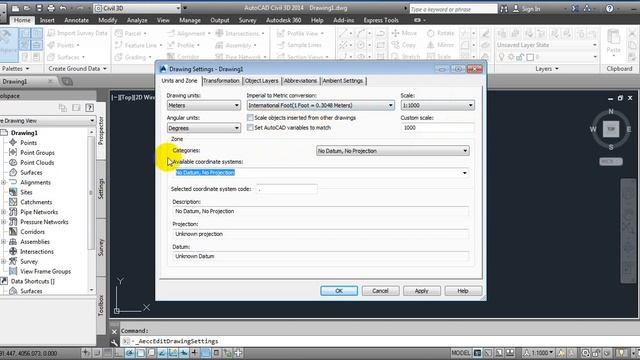The width and height of the screenshot is (640, 360).
Task: Open the Annotate ribbon tab
Action: coord(76,20)
